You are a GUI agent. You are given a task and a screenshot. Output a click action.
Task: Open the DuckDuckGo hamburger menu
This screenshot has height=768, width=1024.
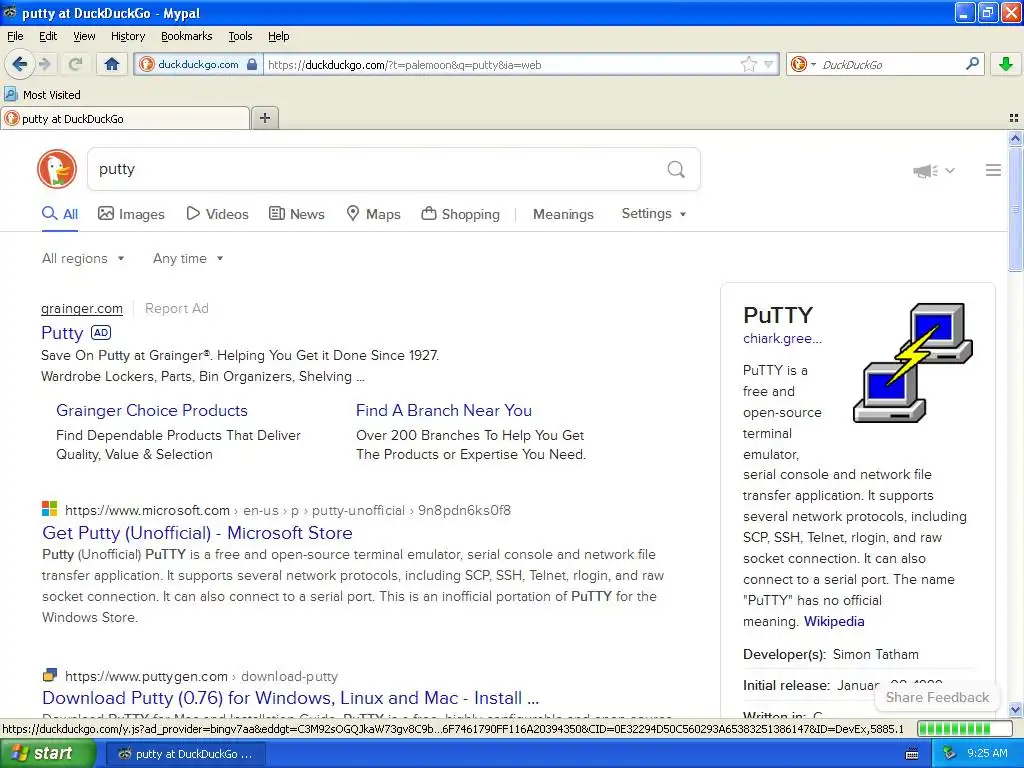tap(993, 170)
